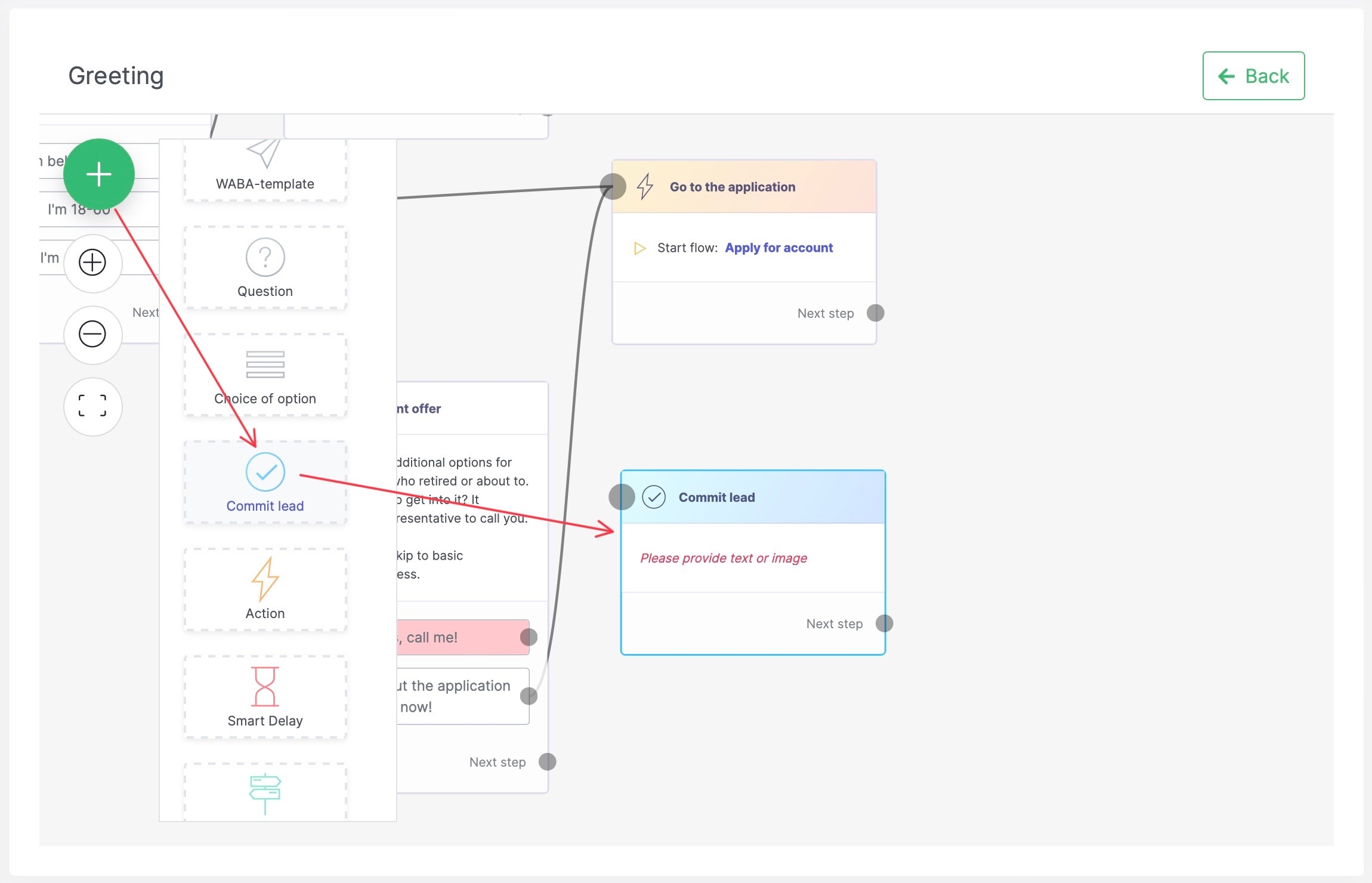This screenshot has width=1372, height=883.
Task: Click the fit-to-screen brackets icon
Action: (92, 406)
